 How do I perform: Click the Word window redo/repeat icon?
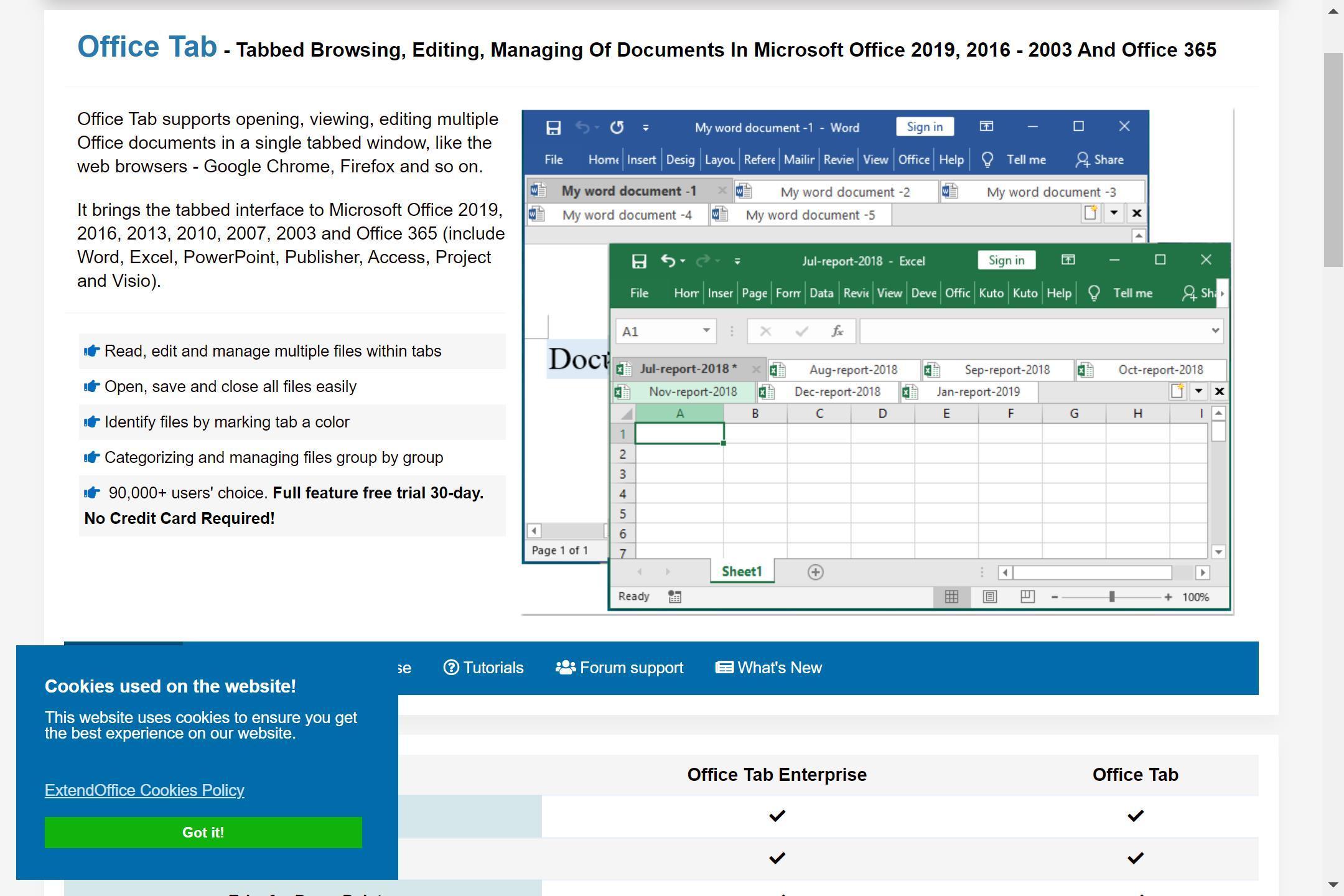pyautogui.click(x=617, y=128)
